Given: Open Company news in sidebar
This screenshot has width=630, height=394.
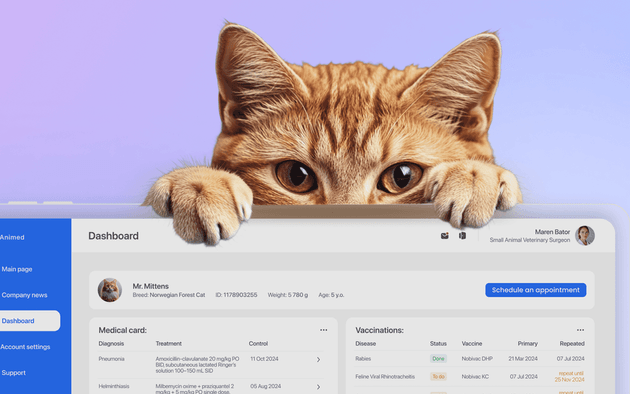Looking at the screenshot, I should tap(24, 295).
